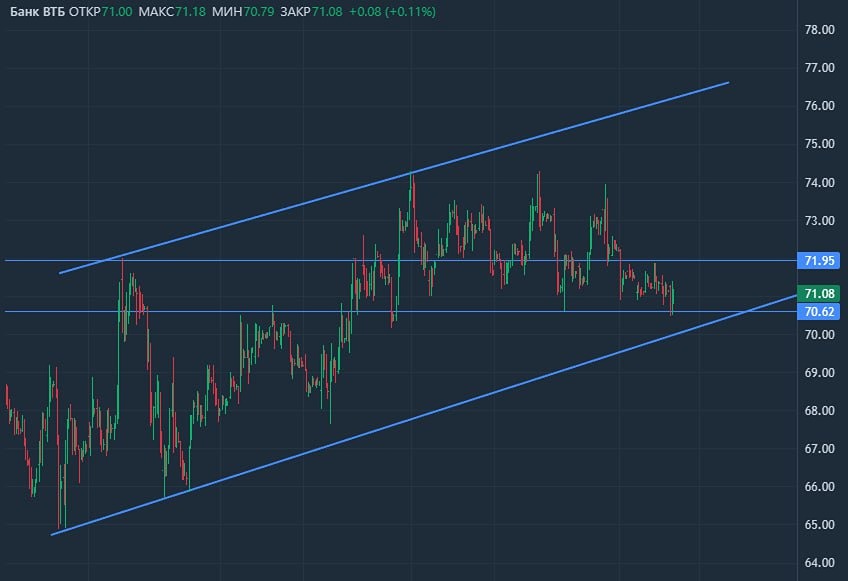Screen dimensions: 848x581
Task: Select the low value 70.79 in the legend
Action: pos(259,11)
